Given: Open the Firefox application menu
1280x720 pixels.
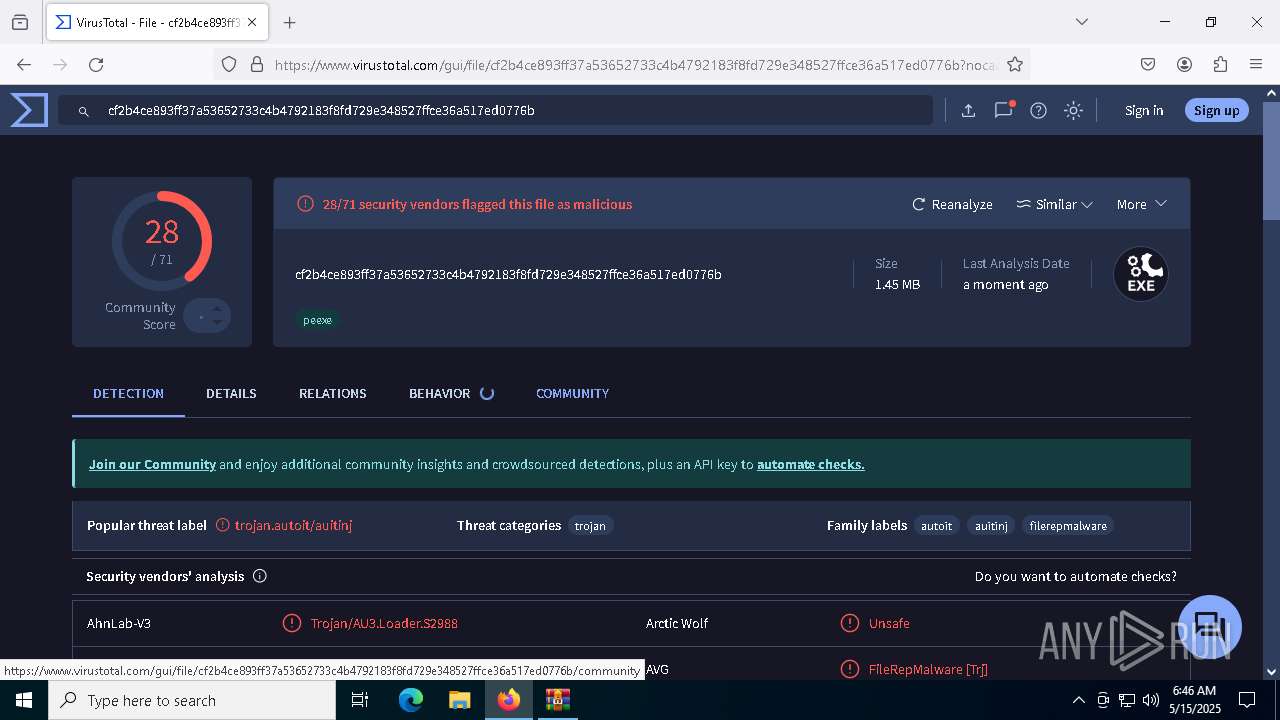Looking at the screenshot, I should click(x=1256, y=64).
